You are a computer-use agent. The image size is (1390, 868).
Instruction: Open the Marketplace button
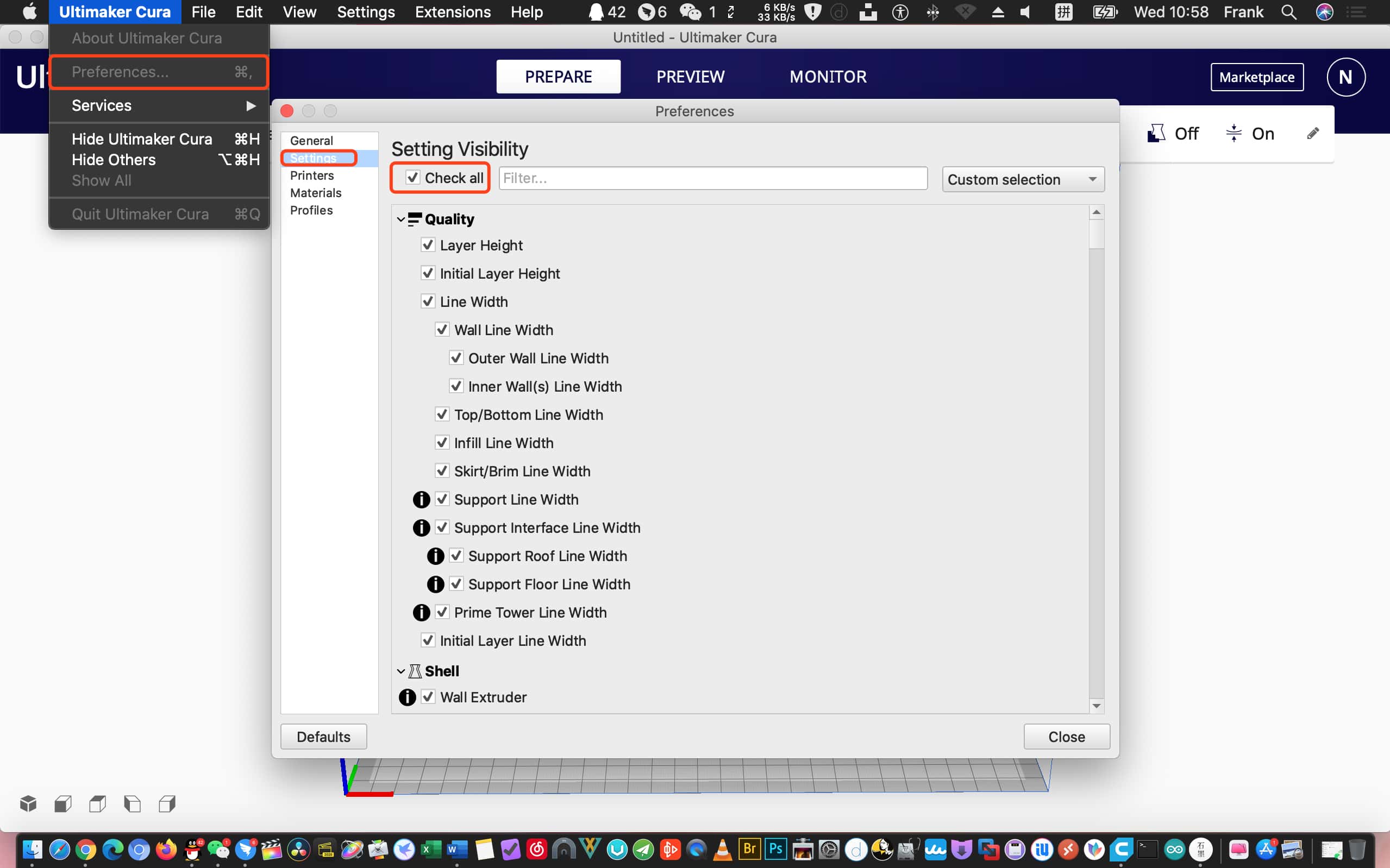coord(1256,77)
